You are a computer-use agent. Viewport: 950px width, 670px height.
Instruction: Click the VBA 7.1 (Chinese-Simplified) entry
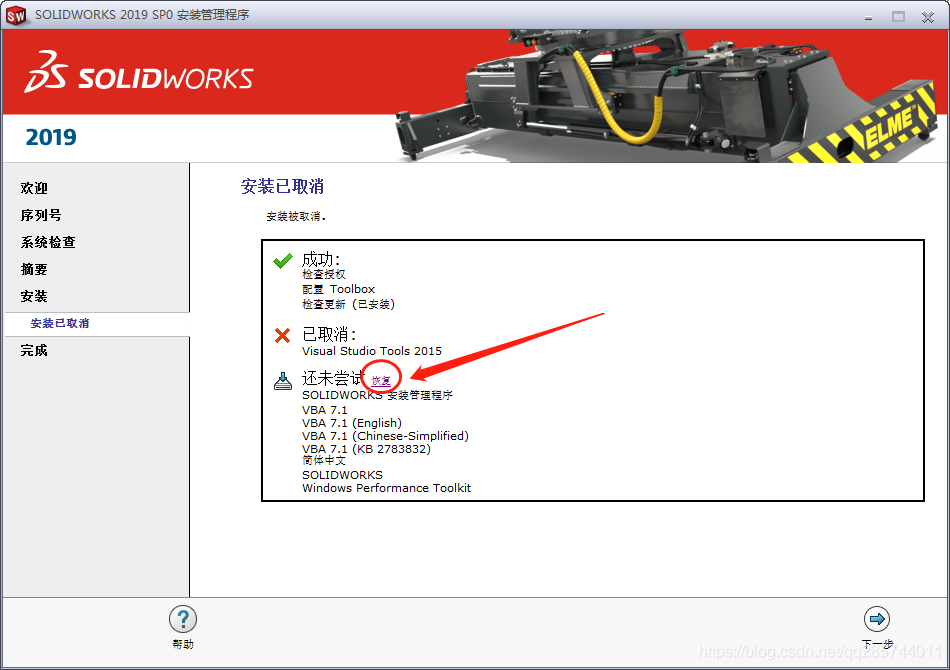tap(385, 436)
